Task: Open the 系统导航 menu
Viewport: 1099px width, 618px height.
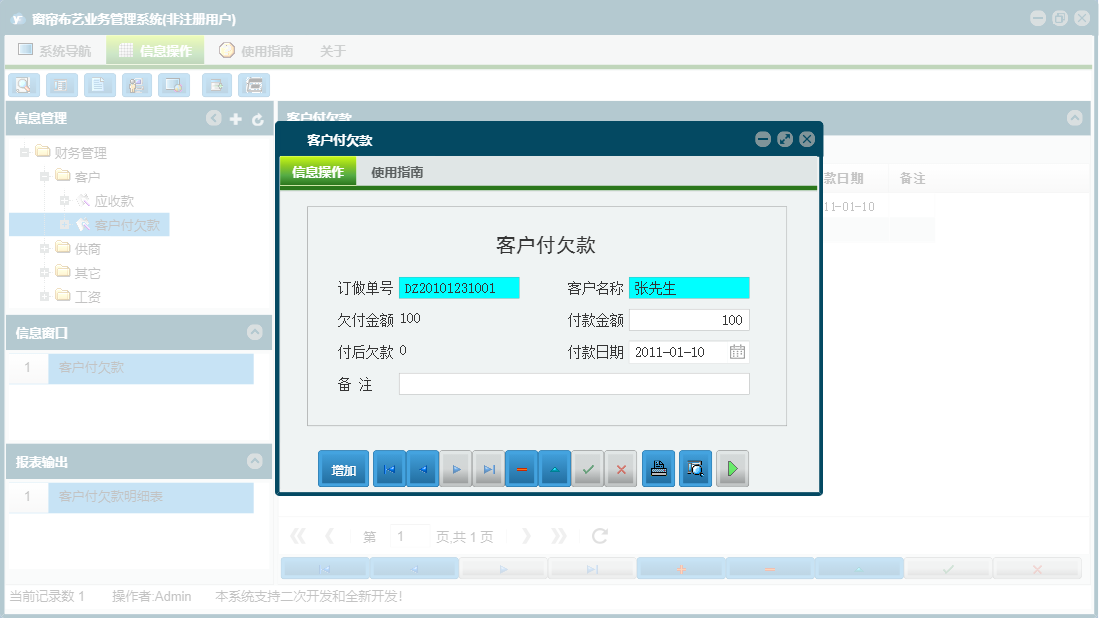Action: [x=56, y=49]
